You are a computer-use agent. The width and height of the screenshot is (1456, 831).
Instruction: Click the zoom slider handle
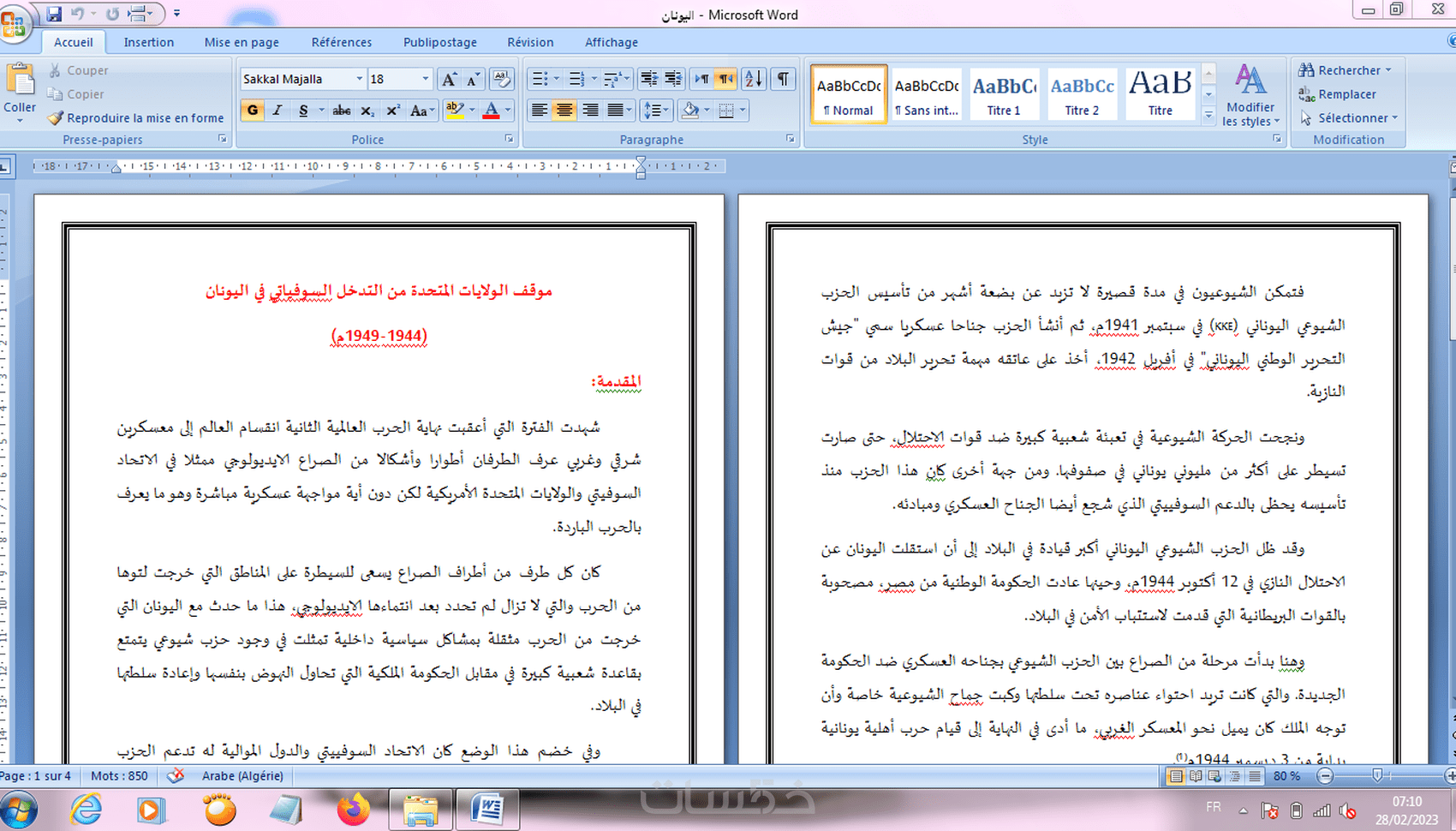click(1377, 775)
